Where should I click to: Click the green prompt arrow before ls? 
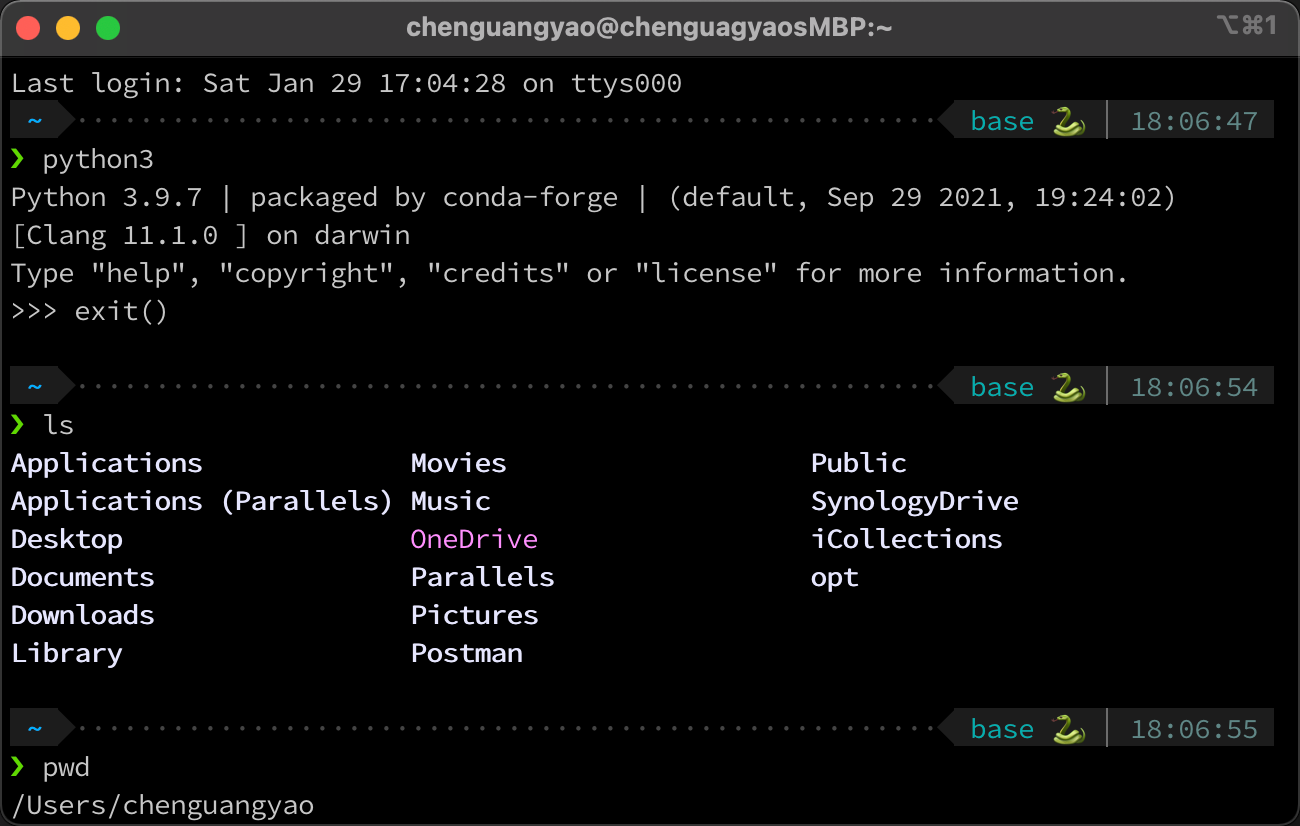pos(17,425)
